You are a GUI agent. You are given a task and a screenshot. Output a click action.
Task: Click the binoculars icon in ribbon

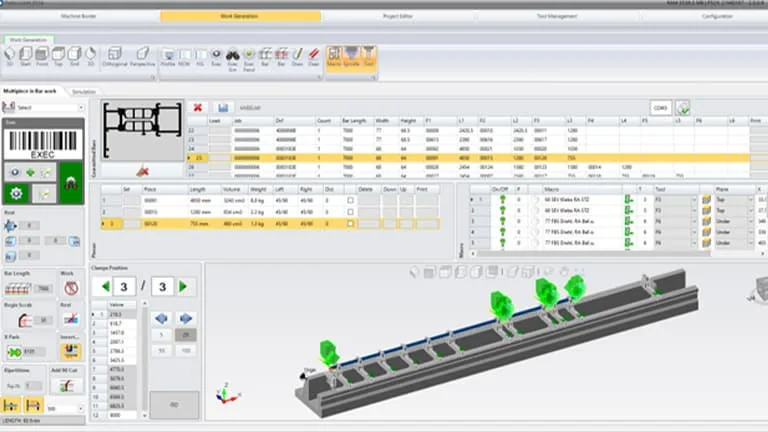click(x=233, y=55)
